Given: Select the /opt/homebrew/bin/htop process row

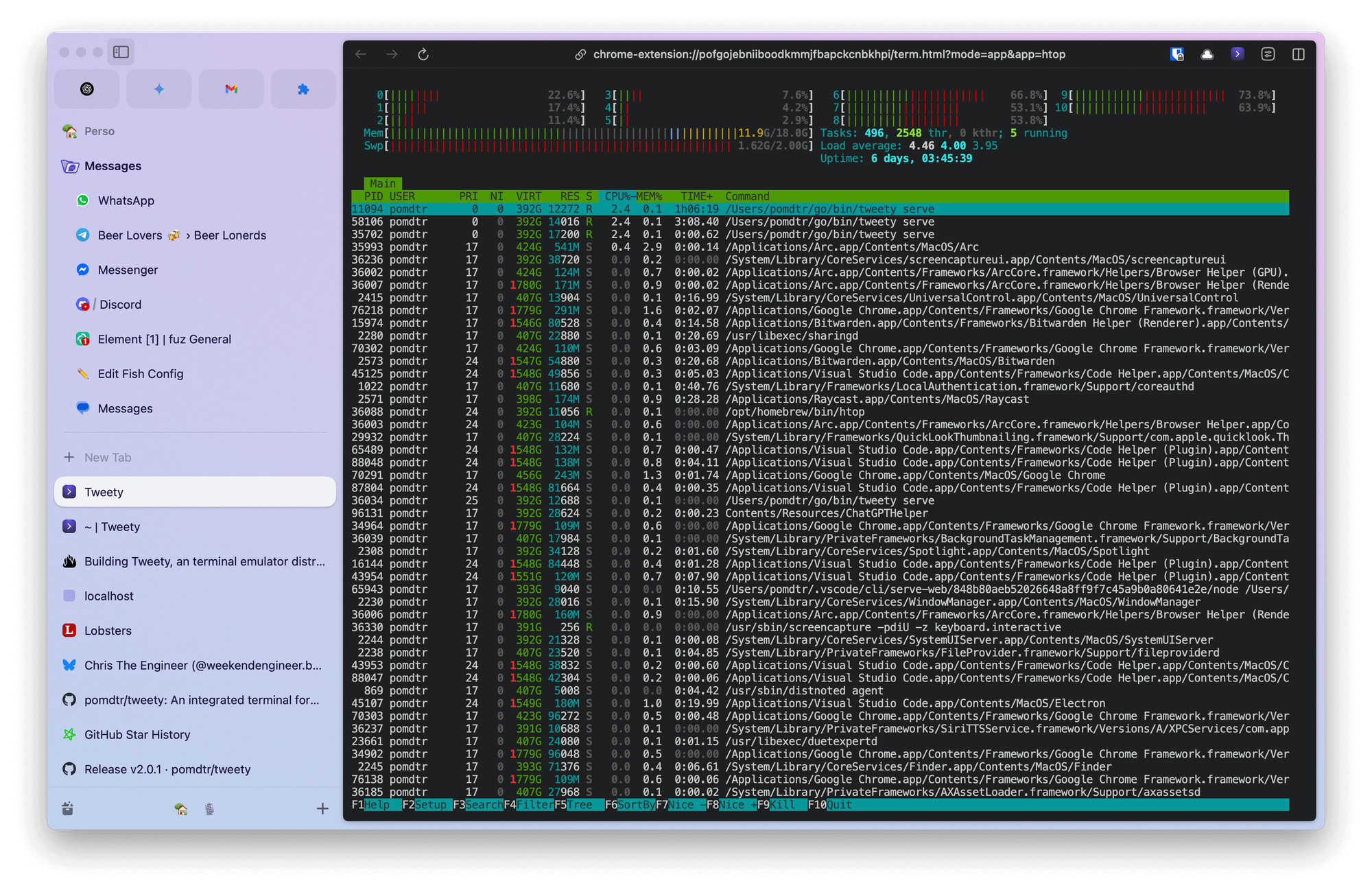Looking at the screenshot, I should pos(820,412).
